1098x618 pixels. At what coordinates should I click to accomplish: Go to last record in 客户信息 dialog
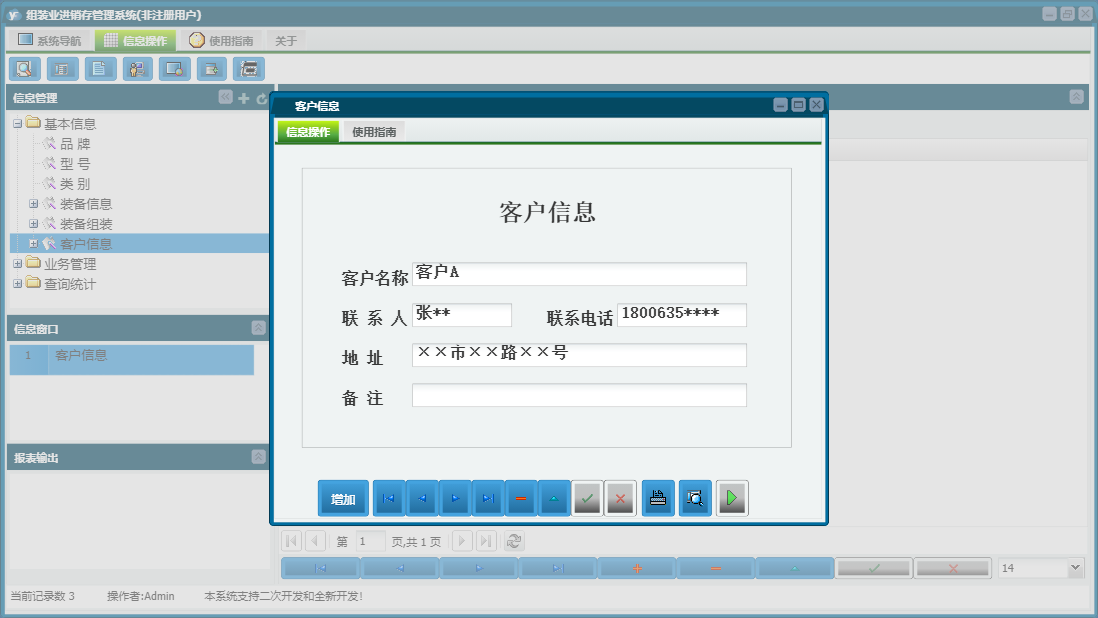click(488, 498)
